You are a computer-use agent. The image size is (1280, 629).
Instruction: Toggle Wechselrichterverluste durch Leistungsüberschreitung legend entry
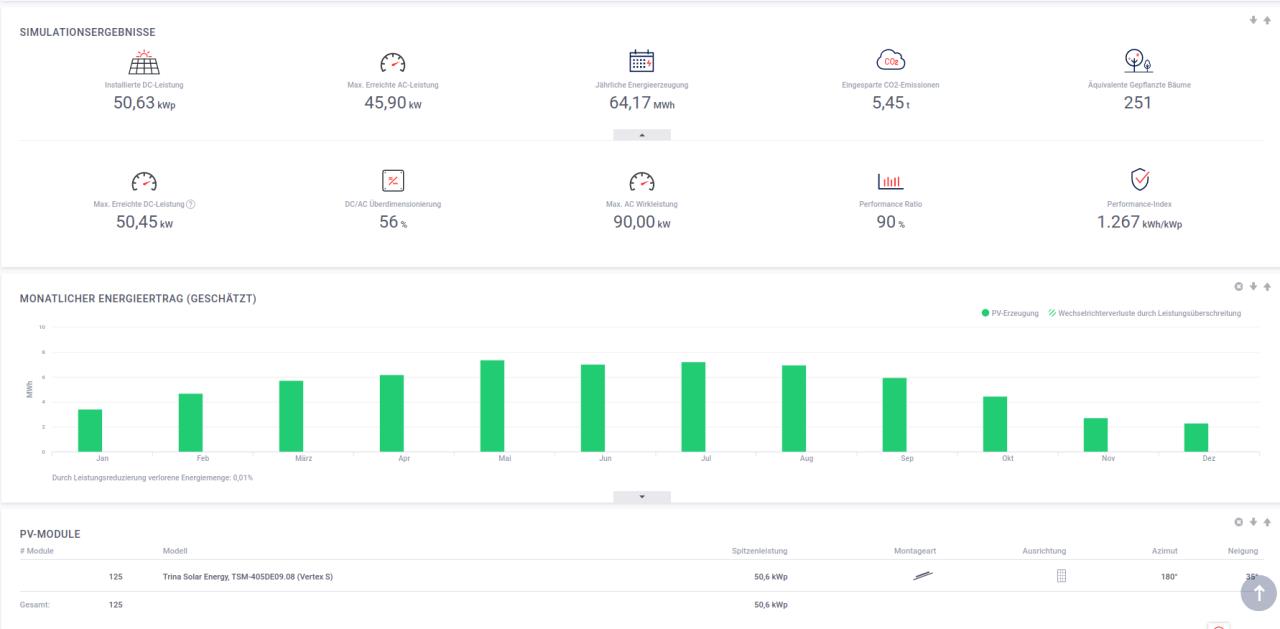pyautogui.click(x=1144, y=313)
